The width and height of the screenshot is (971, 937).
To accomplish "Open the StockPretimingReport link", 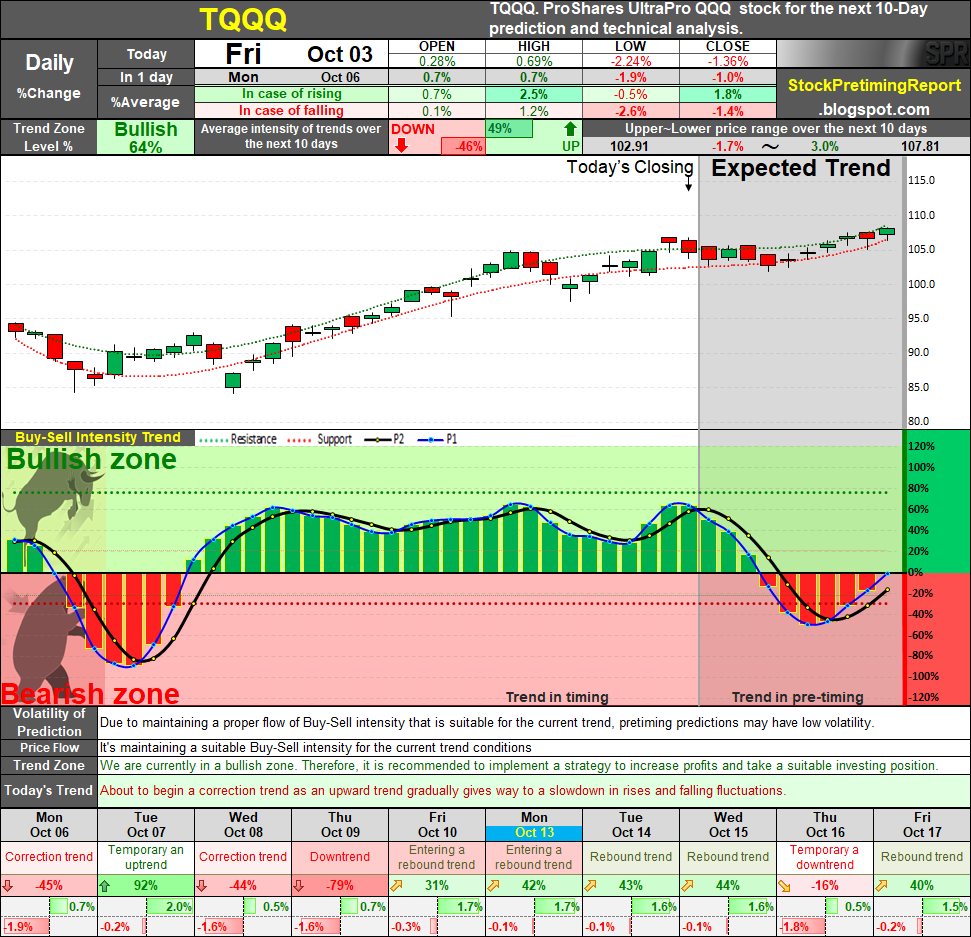I will click(874, 85).
